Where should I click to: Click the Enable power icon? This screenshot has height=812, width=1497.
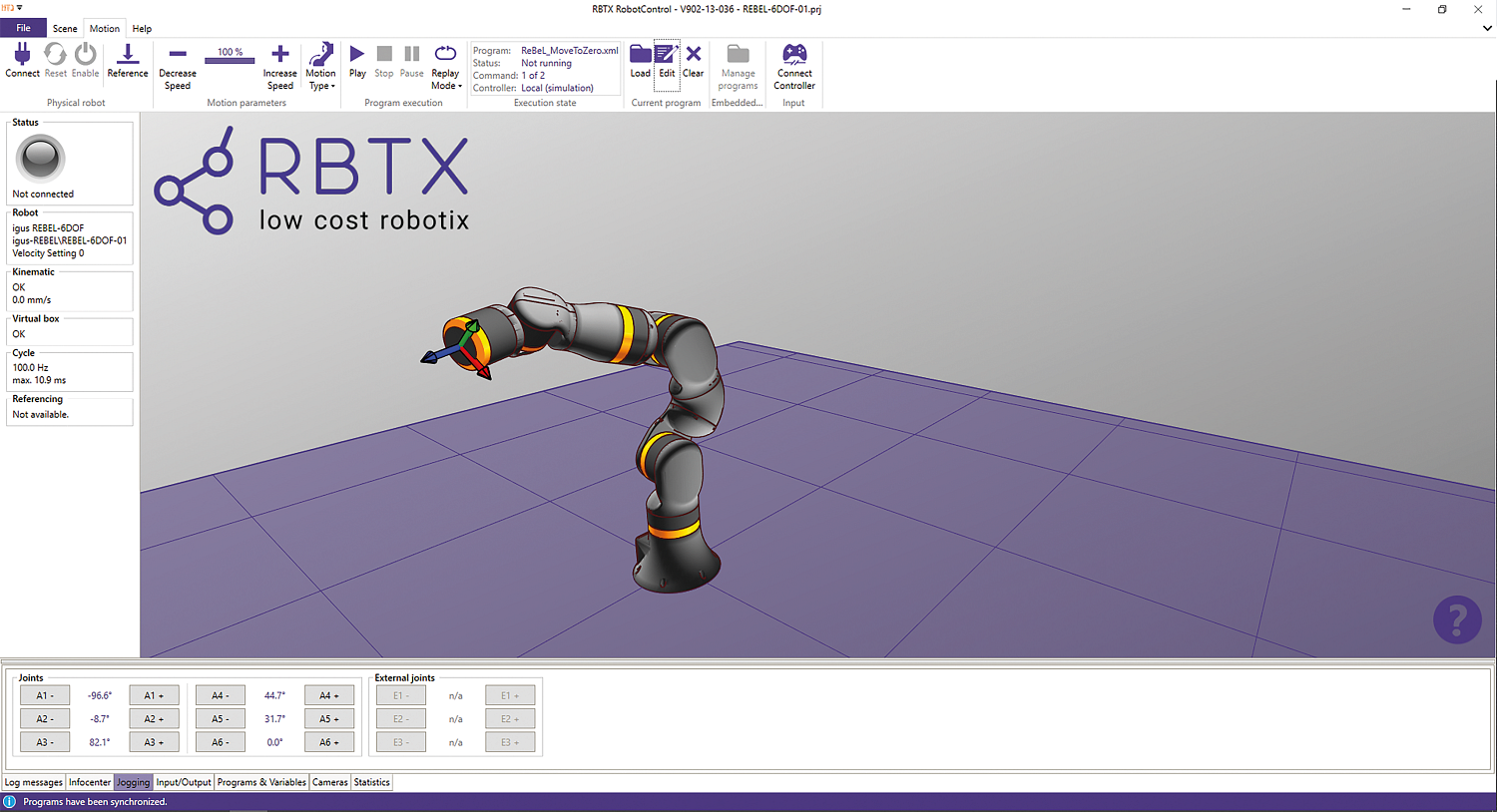(86, 54)
